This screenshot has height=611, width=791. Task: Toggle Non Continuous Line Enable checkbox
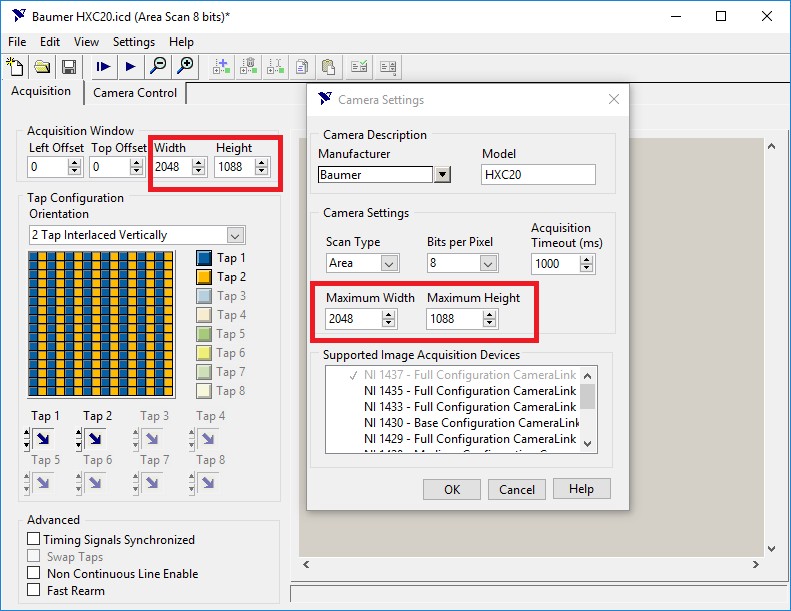click(x=33, y=573)
